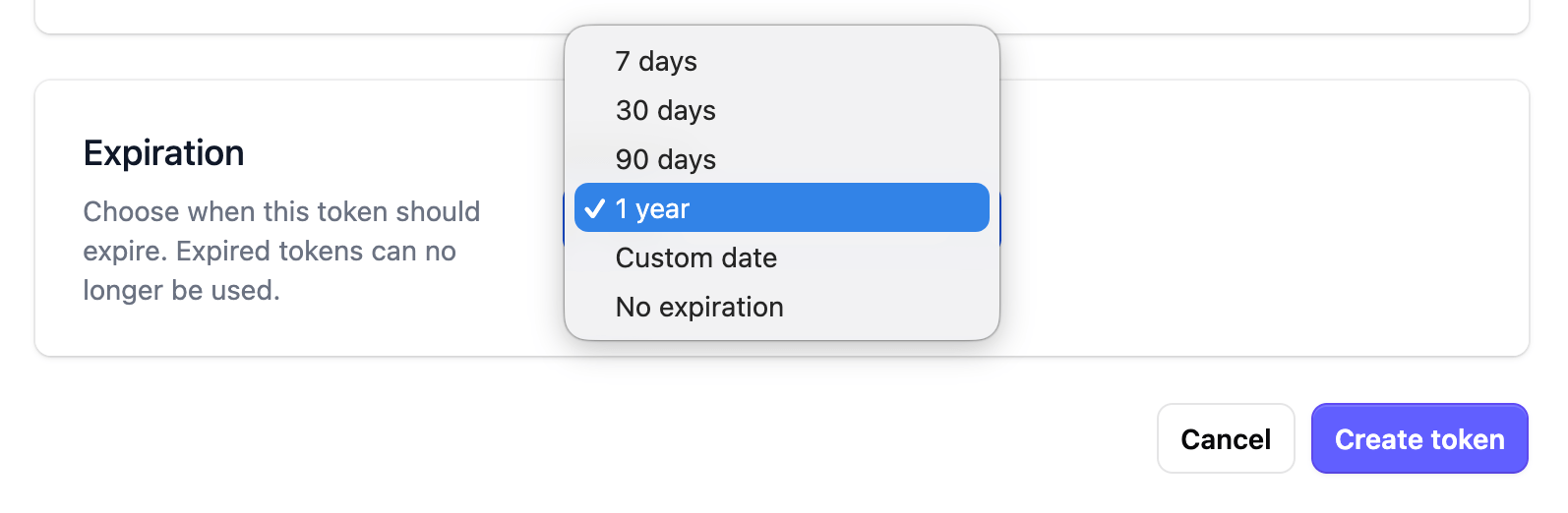1568x513 pixels.
Task: Click empty right margin of the 7 days row
Action: click(x=885, y=61)
